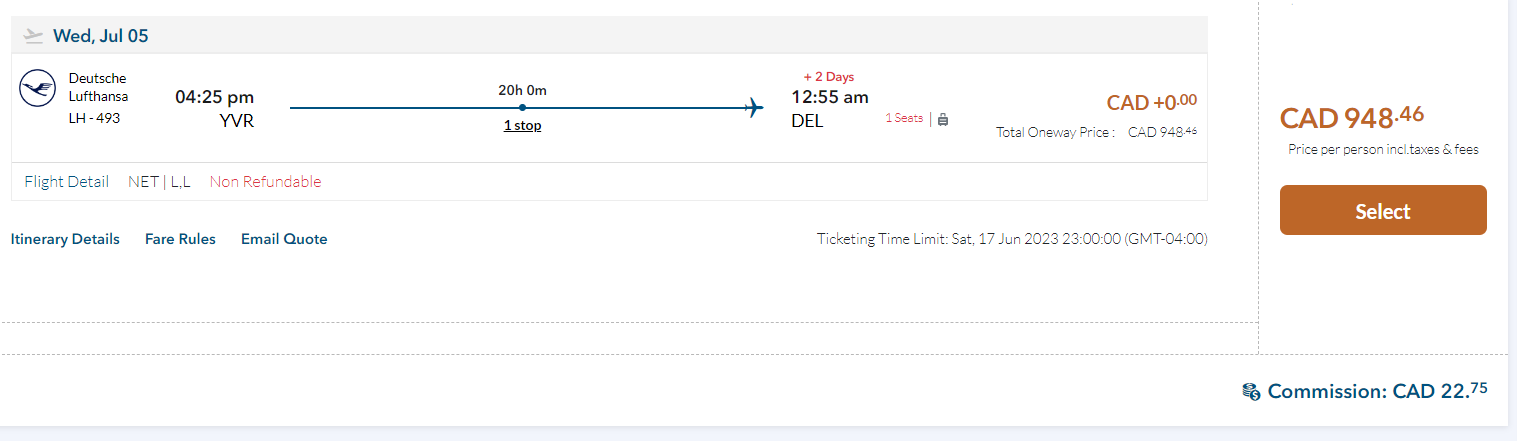The height and width of the screenshot is (441, 1517).
Task: Click the Lufthansa airline logo
Action: click(x=37, y=88)
